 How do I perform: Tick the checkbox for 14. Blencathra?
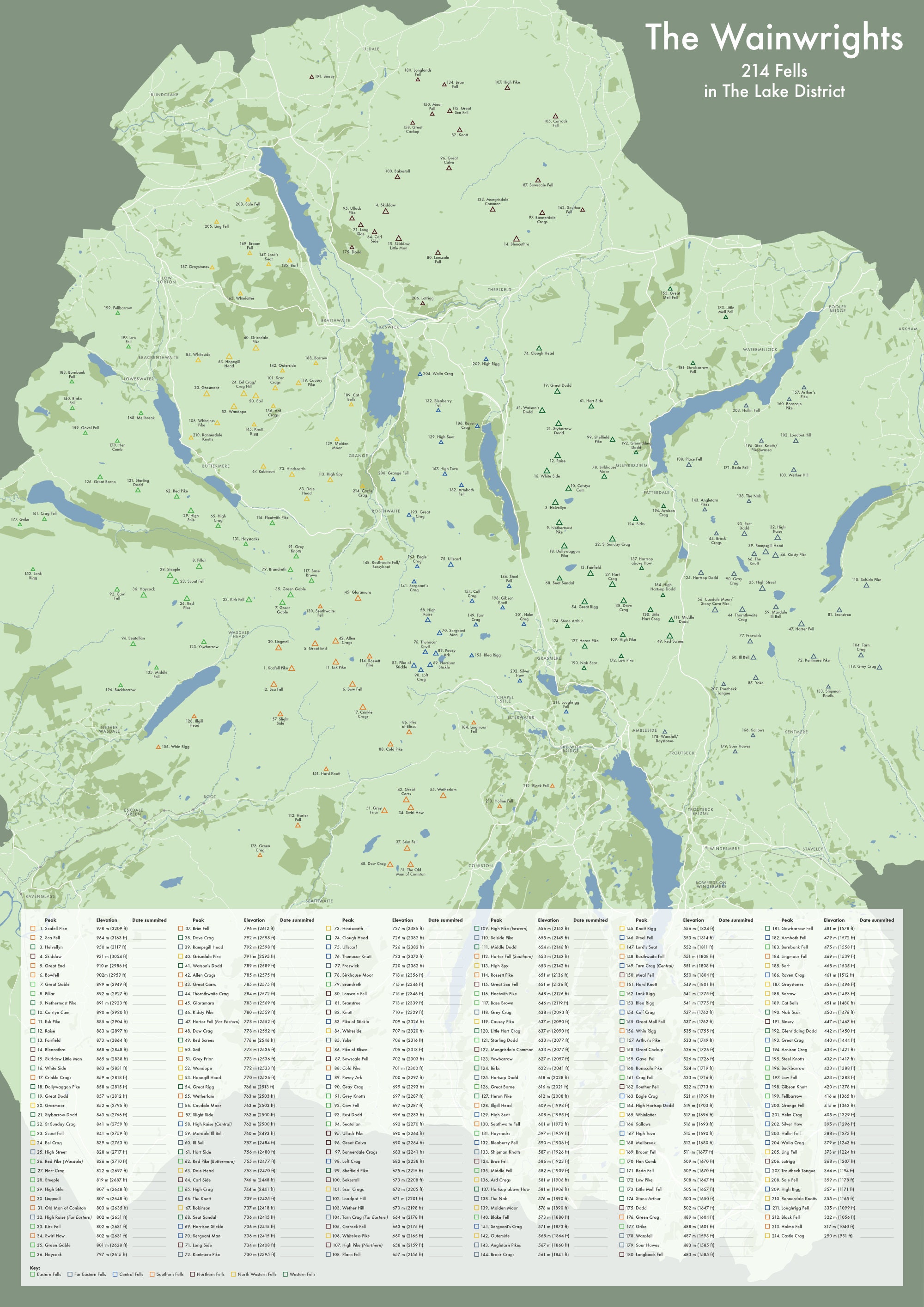tap(33, 1049)
